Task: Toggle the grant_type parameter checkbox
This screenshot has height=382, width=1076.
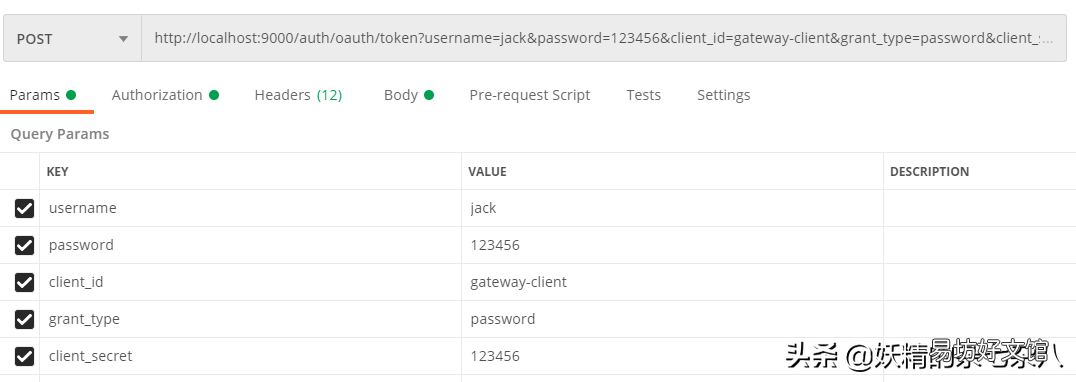Action: (x=24, y=320)
